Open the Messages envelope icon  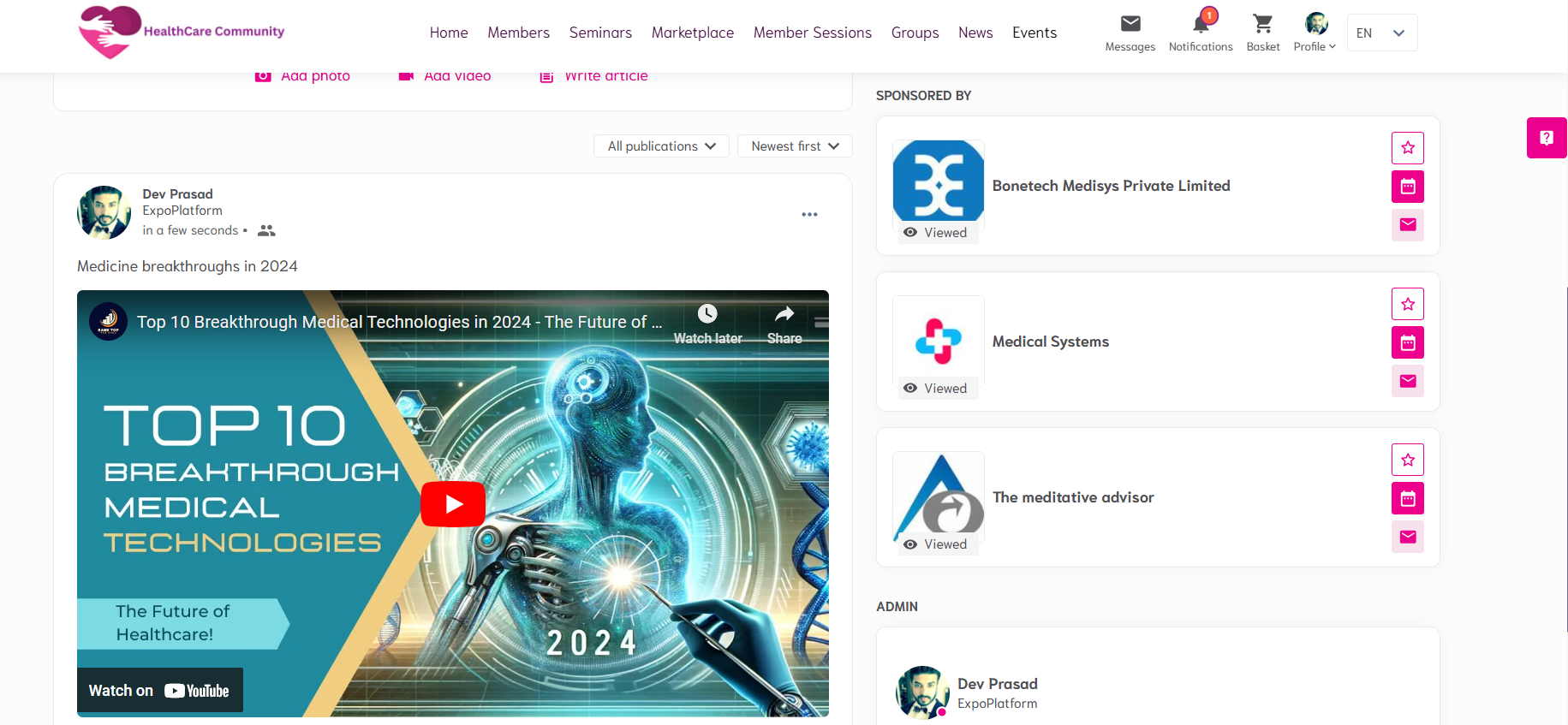[x=1130, y=24]
